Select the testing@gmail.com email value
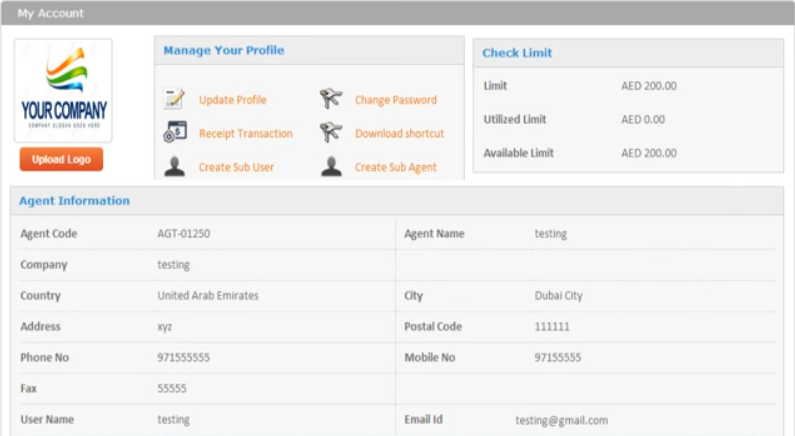 click(561, 420)
